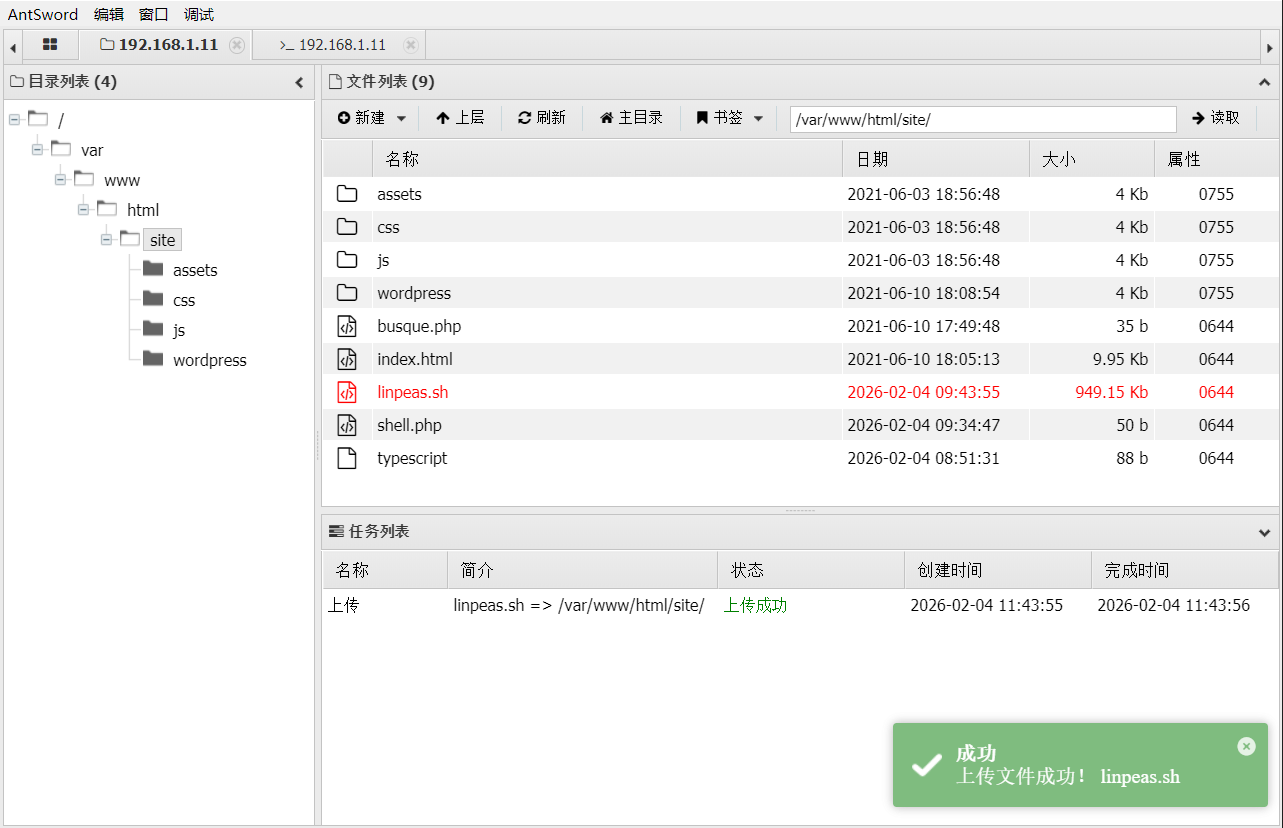Close the 192.168.1.11 file manager tab

click(237, 45)
